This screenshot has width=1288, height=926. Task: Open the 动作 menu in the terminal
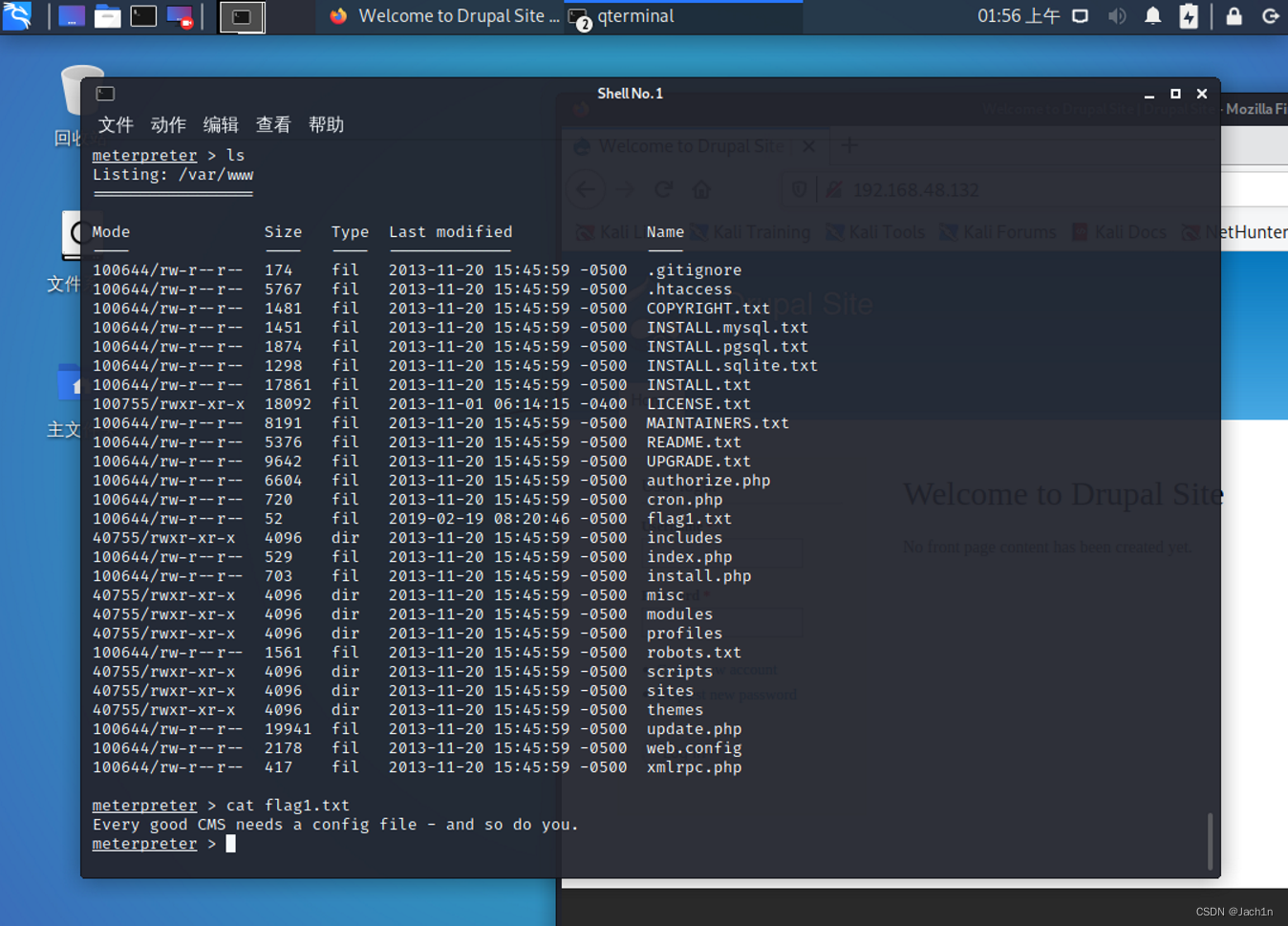[168, 125]
